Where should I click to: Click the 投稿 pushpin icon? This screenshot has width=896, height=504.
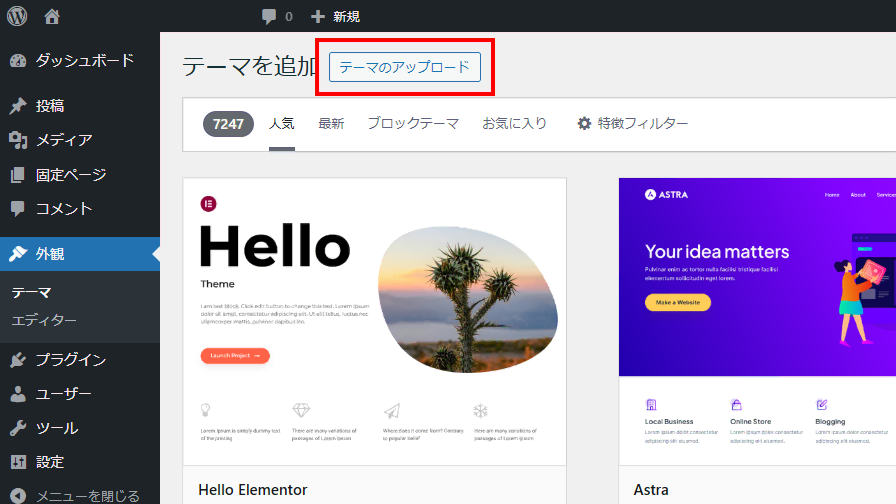point(18,106)
